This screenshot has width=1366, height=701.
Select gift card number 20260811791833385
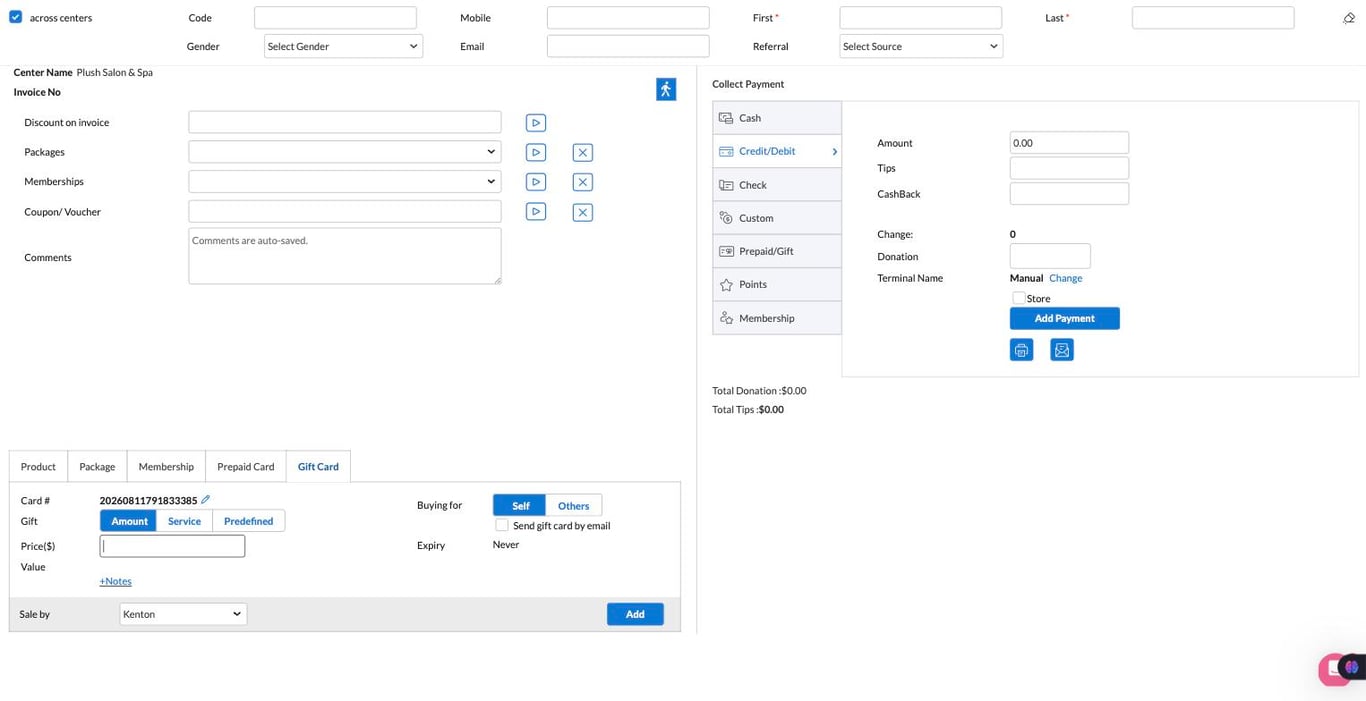[x=148, y=500]
